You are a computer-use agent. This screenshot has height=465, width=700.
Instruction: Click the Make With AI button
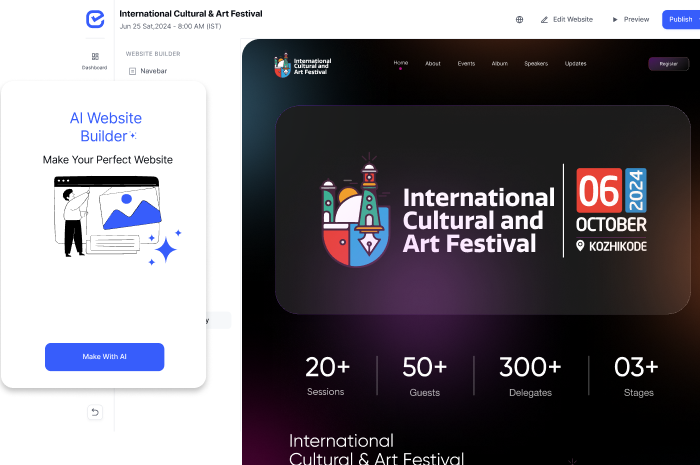[104, 357]
